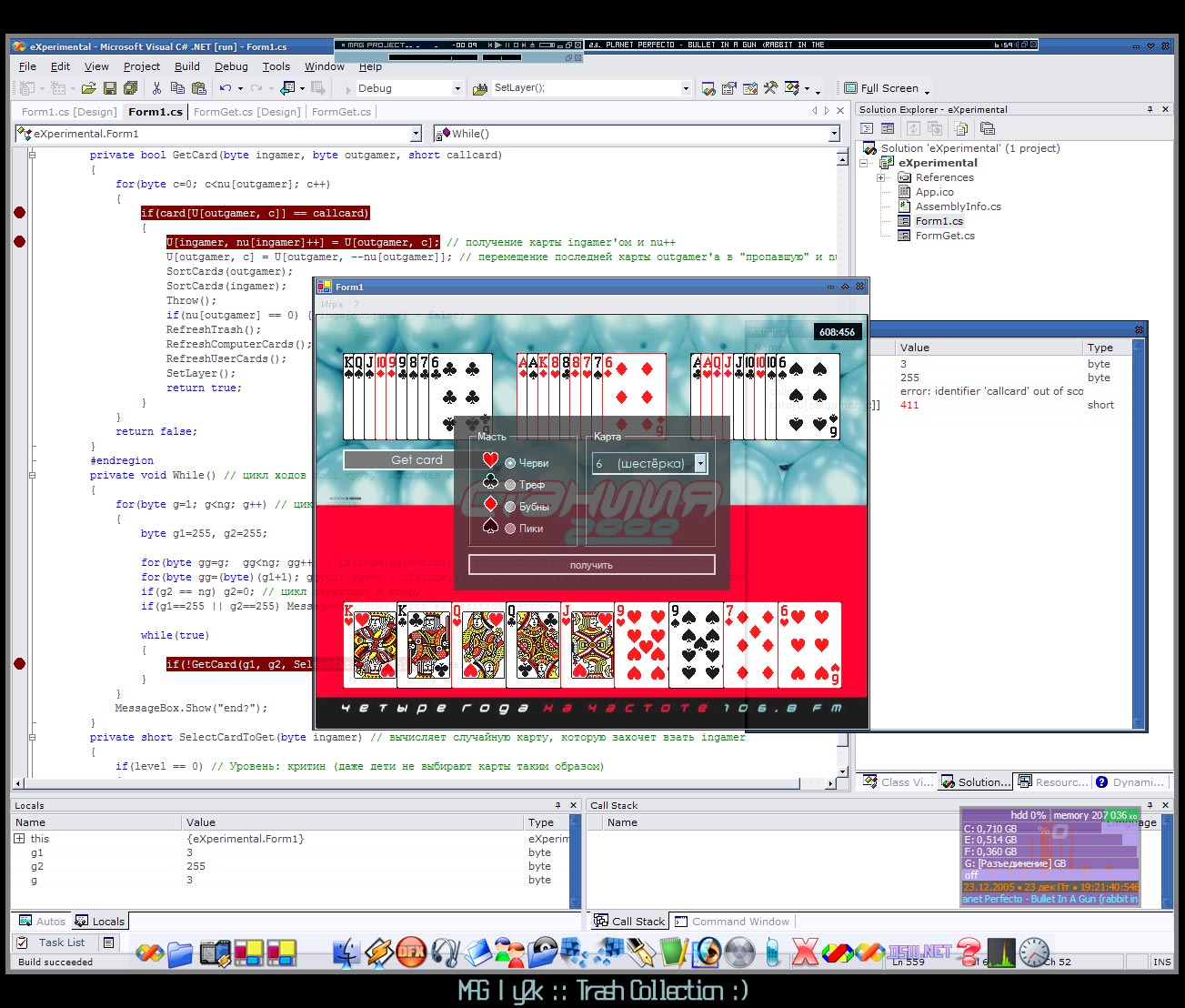Collapse the GetCard method code region

[x=32, y=155]
